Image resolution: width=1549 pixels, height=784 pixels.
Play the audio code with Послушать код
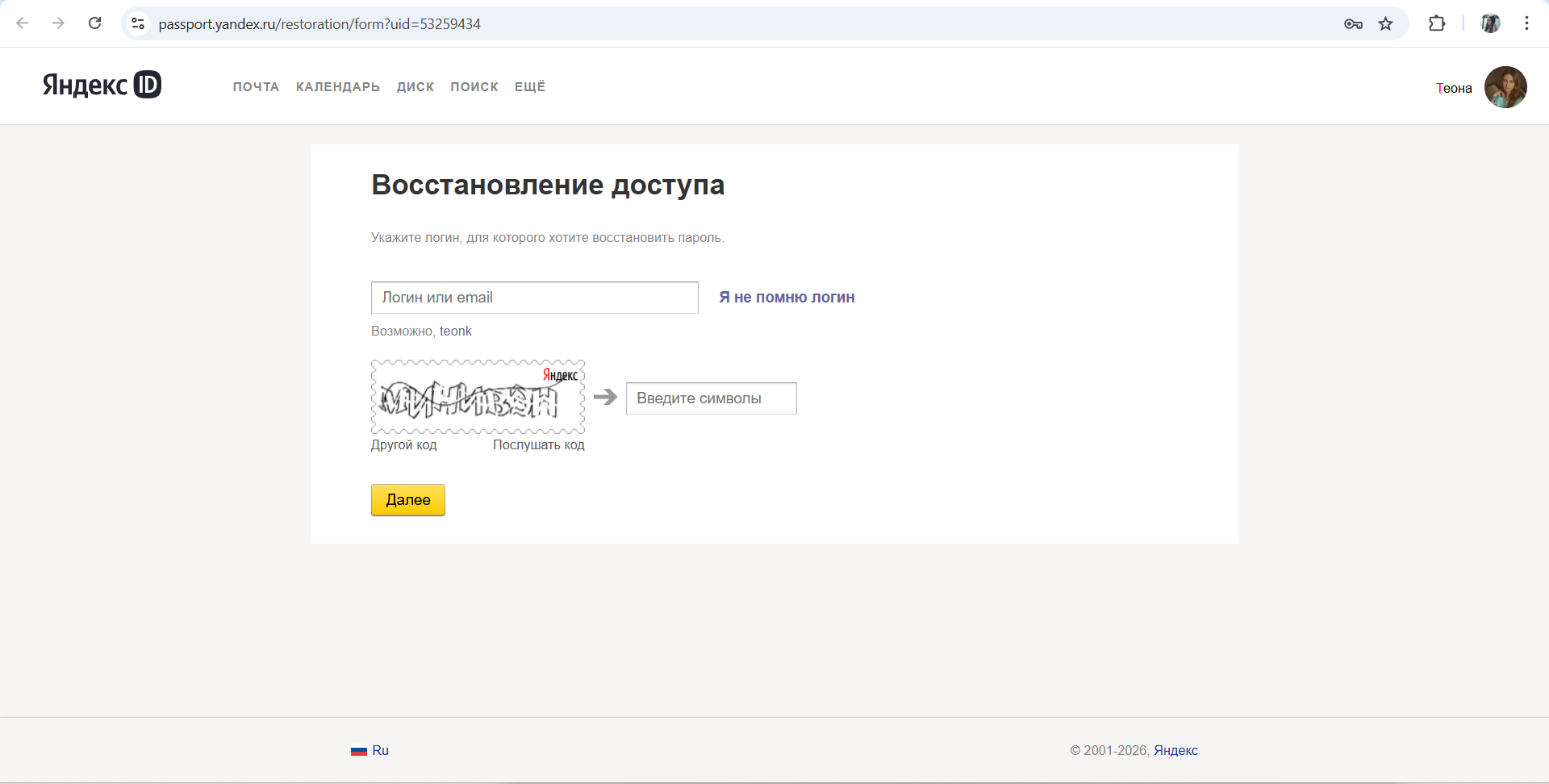539,444
